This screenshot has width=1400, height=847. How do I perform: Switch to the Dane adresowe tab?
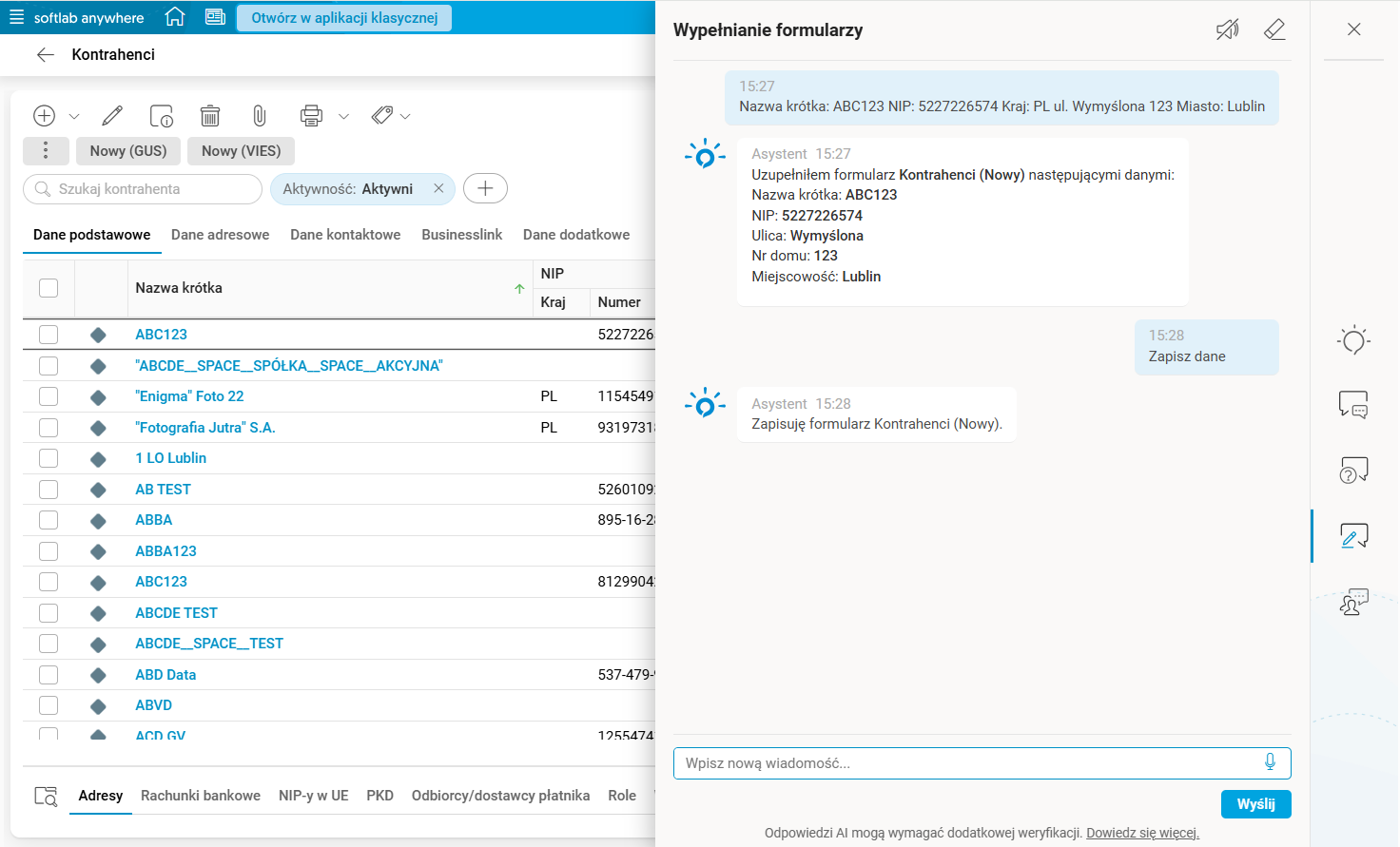click(220, 235)
